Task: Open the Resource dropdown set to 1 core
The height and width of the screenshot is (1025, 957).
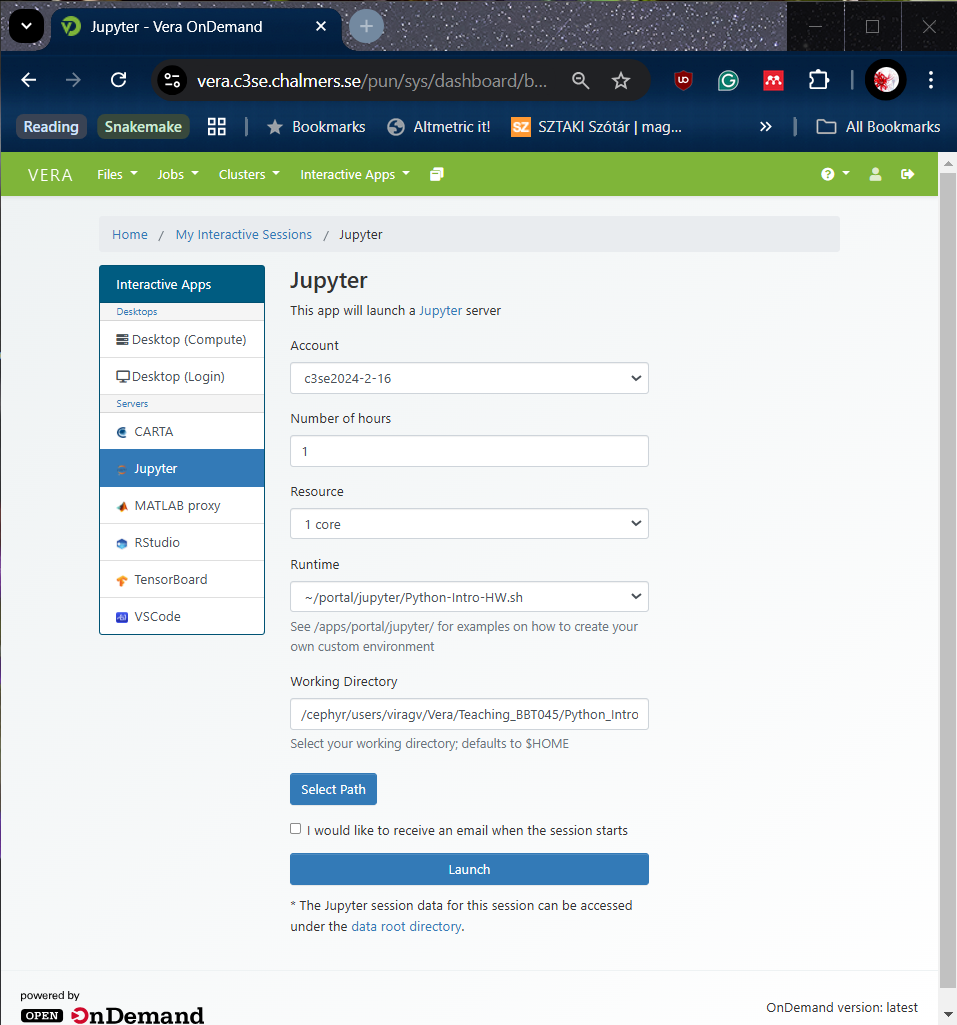Action: [469, 523]
